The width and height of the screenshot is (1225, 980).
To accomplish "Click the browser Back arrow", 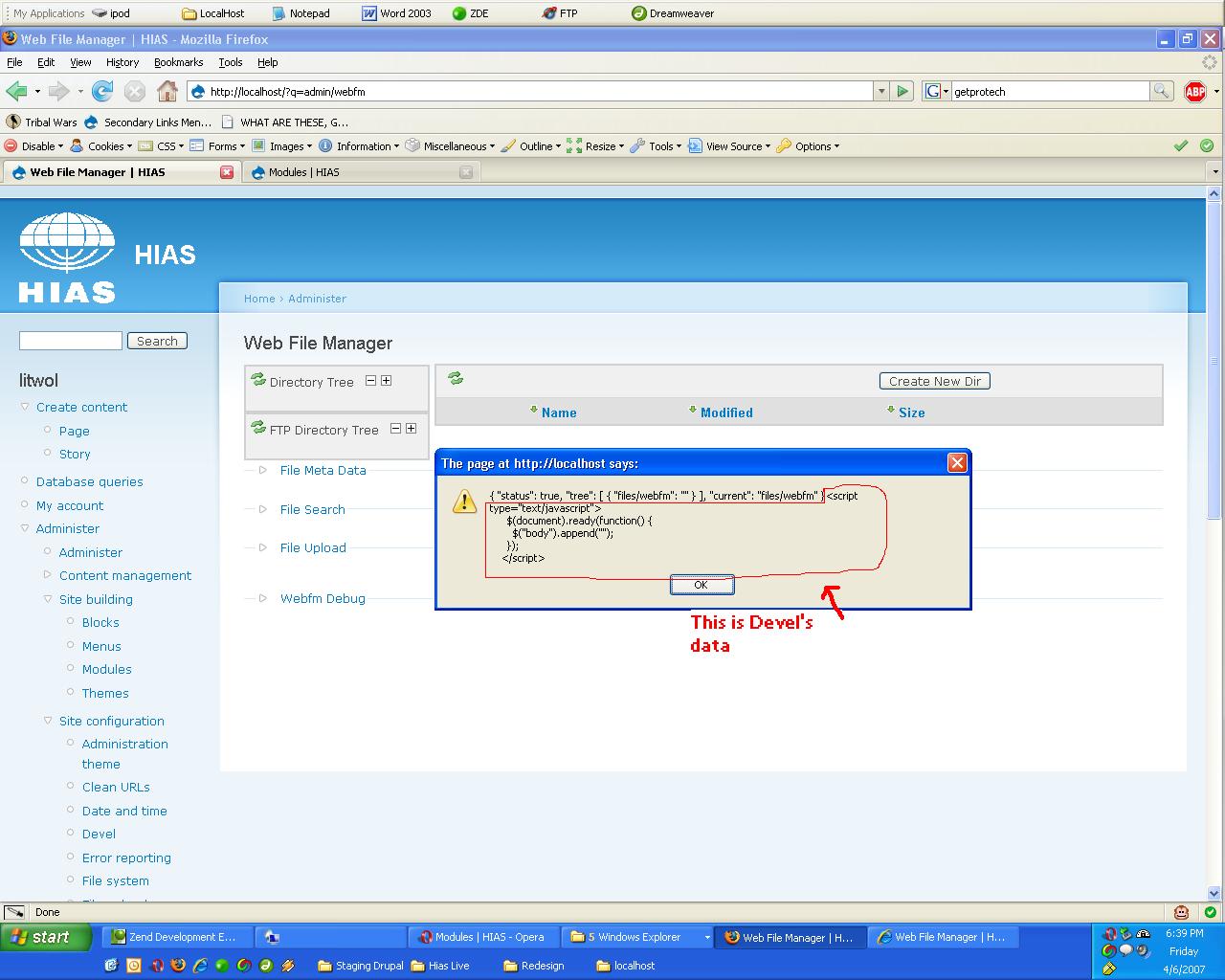I will click(x=16, y=92).
